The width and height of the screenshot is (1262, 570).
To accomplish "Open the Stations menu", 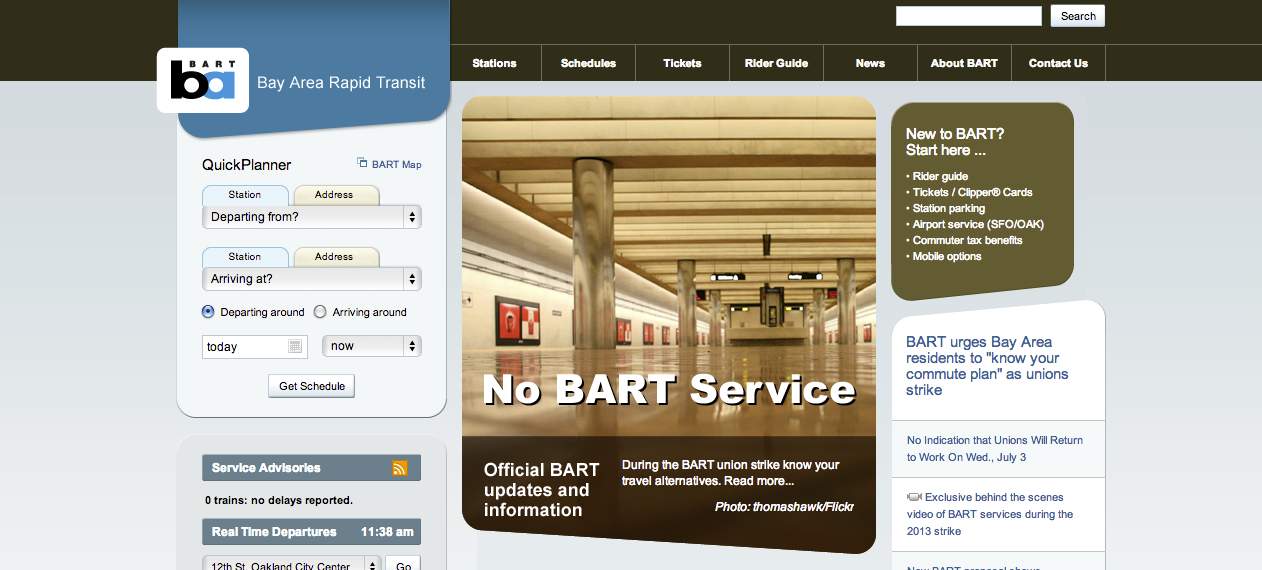I will [x=494, y=63].
